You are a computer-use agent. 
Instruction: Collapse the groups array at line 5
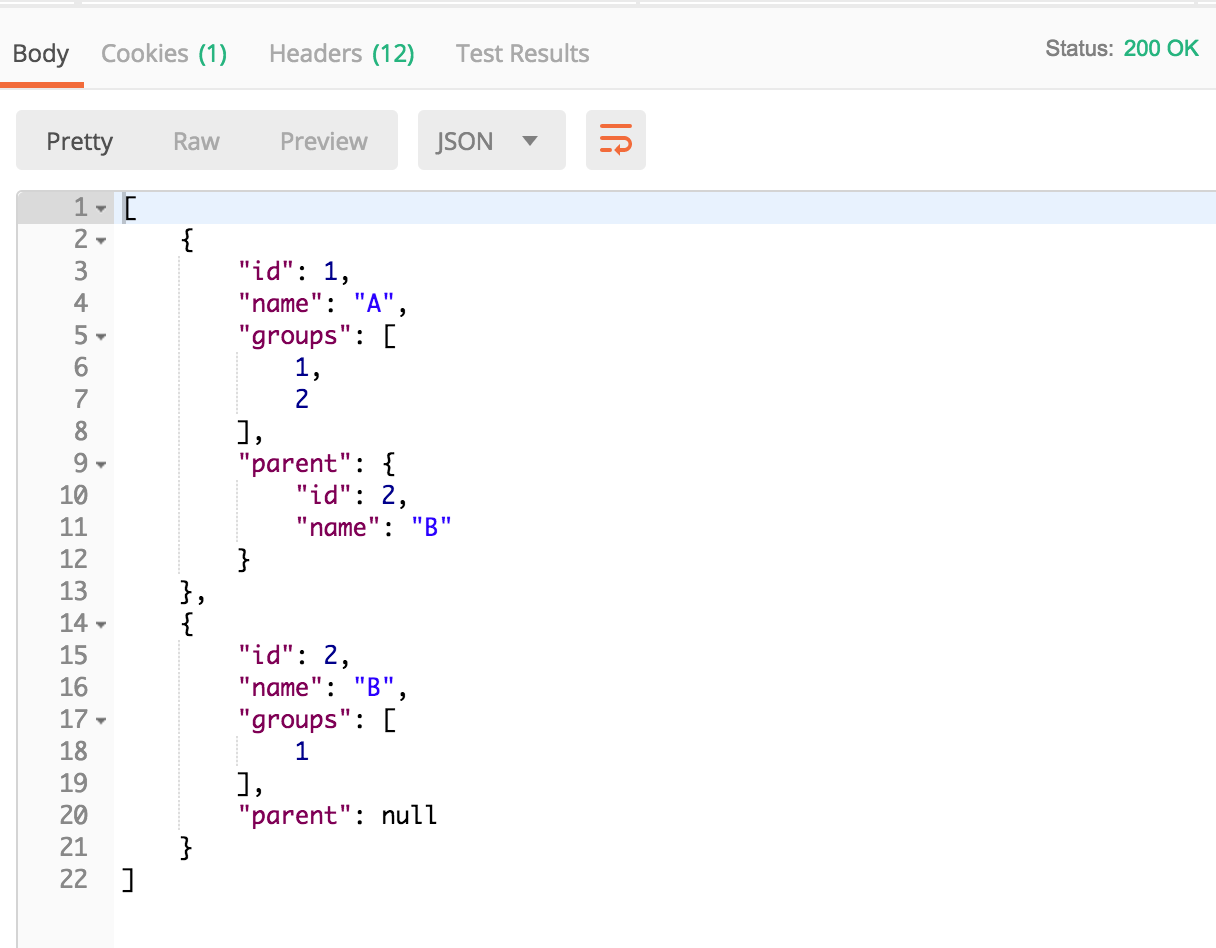pyautogui.click(x=101, y=337)
